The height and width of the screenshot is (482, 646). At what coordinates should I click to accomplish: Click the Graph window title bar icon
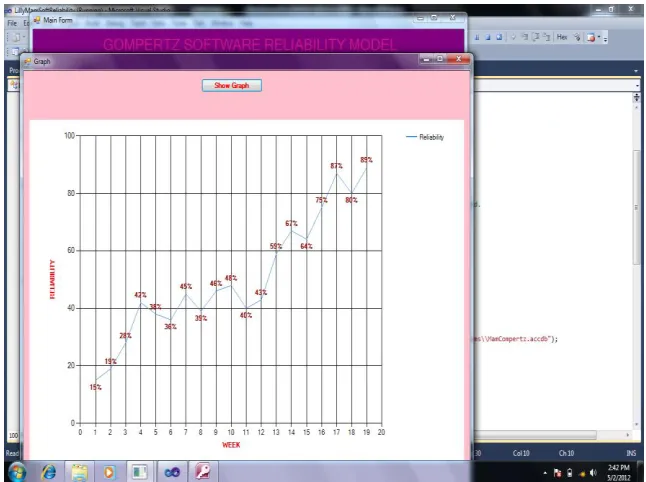coord(28,61)
